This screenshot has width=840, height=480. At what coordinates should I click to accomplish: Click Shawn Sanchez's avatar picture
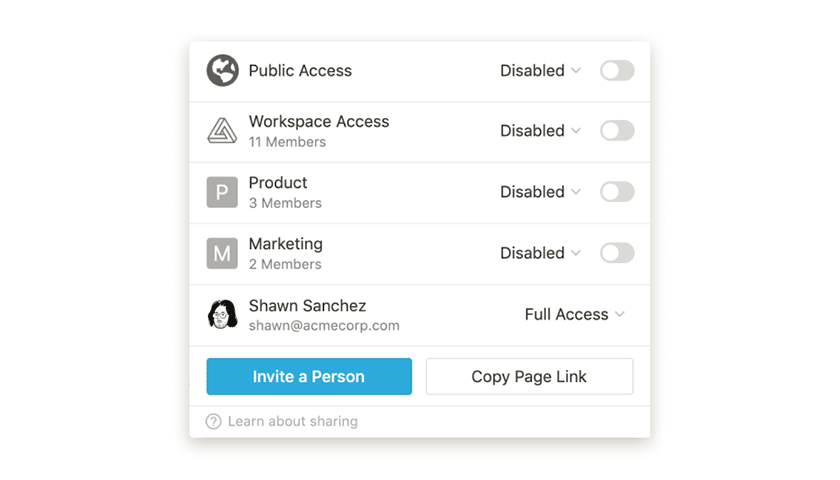(222, 314)
